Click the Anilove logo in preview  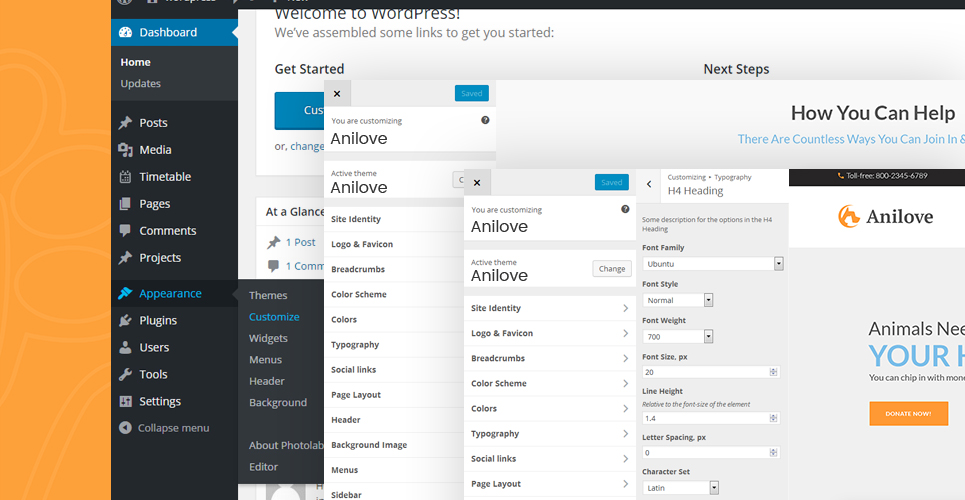(x=886, y=216)
